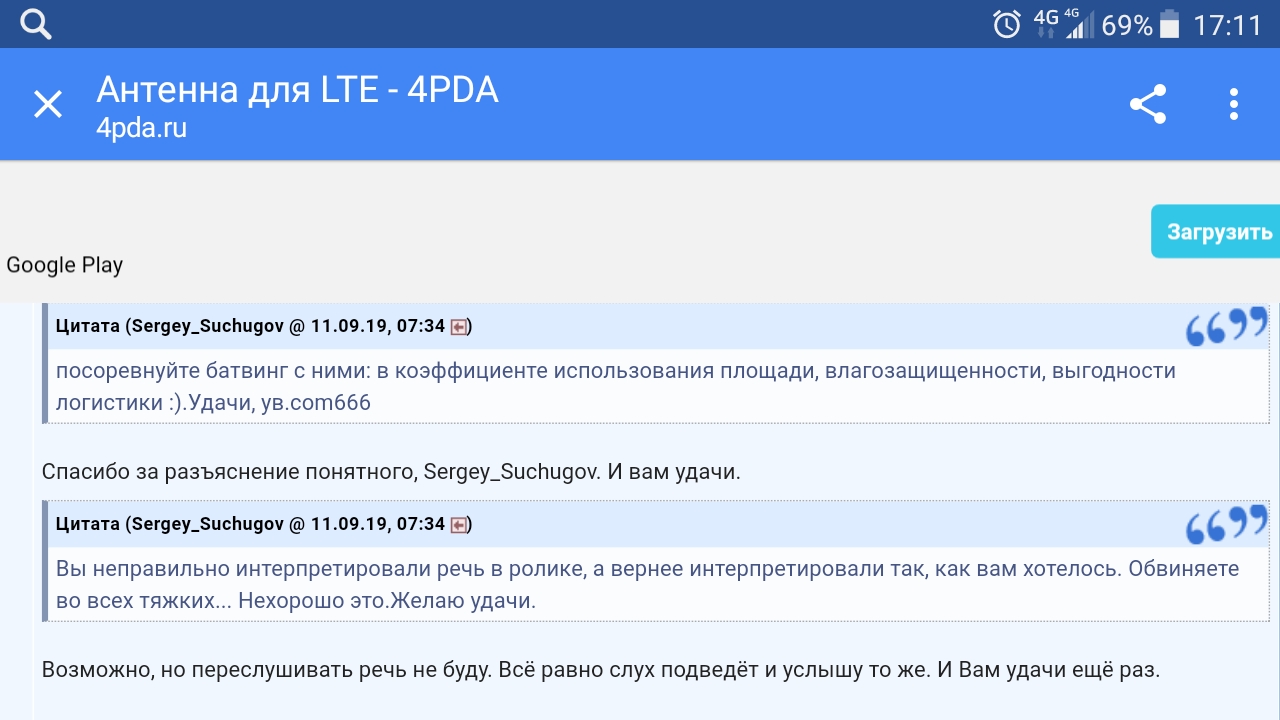
Task: Tap the quote text "посоревнуйте батвинг с ними"
Action: [x=616, y=386]
